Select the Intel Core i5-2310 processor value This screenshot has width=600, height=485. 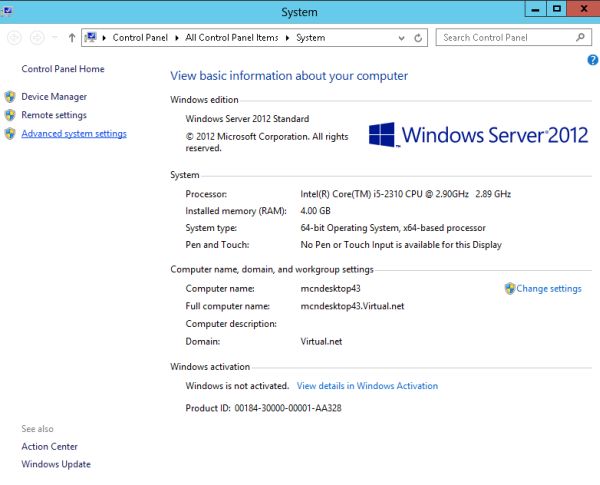(406, 194)
